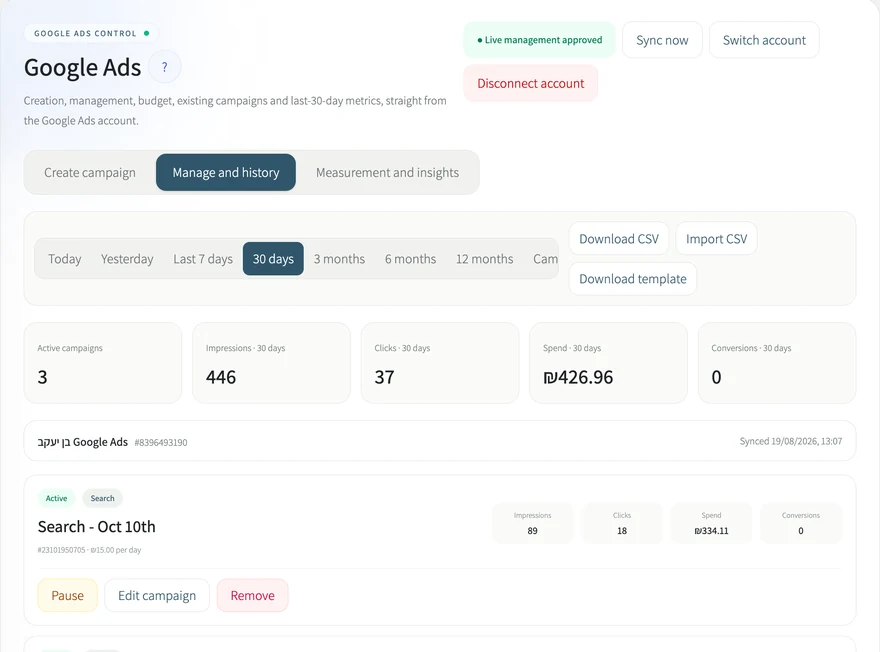Sync the account with Sync now
The height and width of the screenshot is (652, 880).
[x=662, y=40]
